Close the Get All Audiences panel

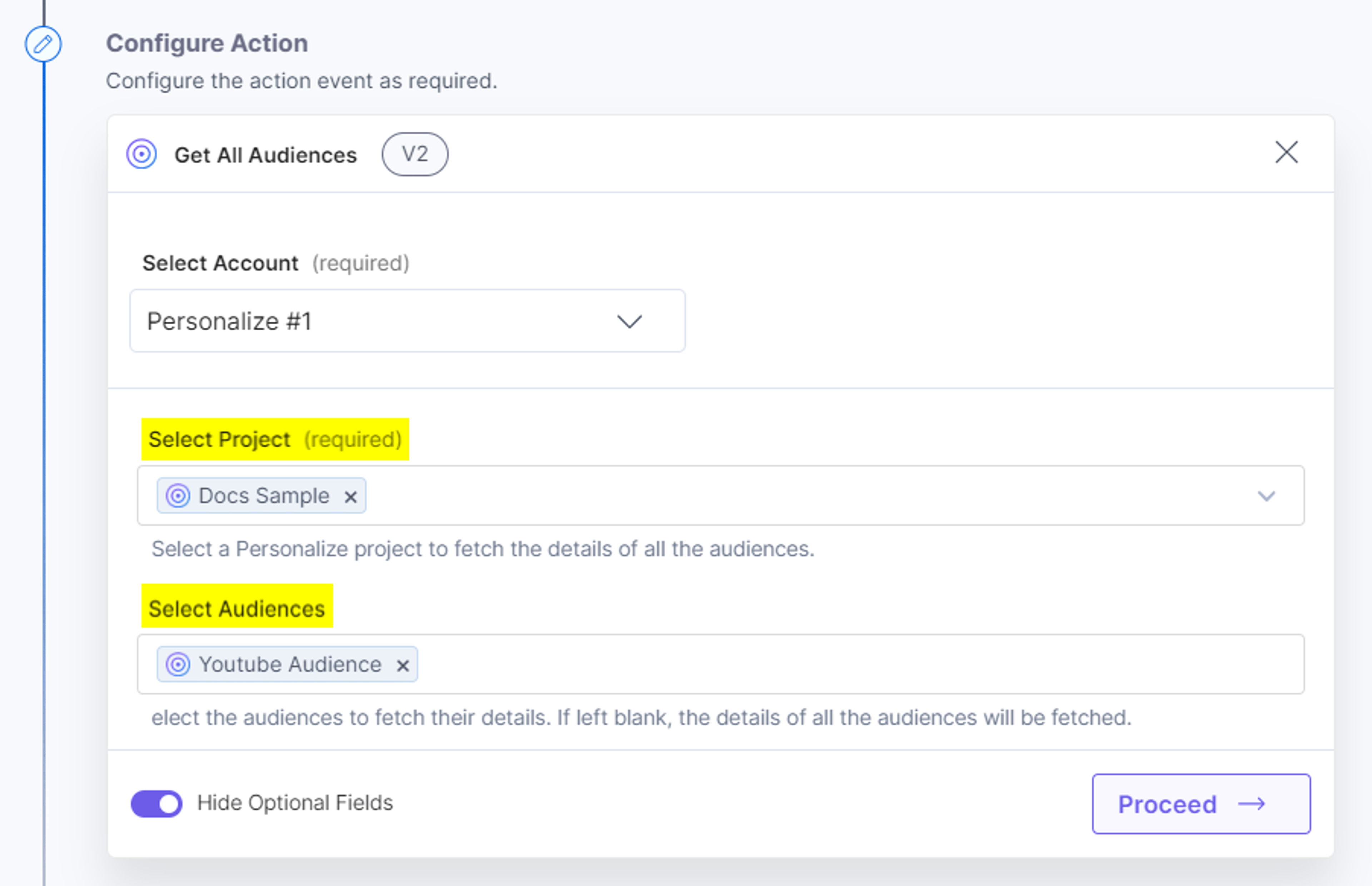tap(1286, 152)
